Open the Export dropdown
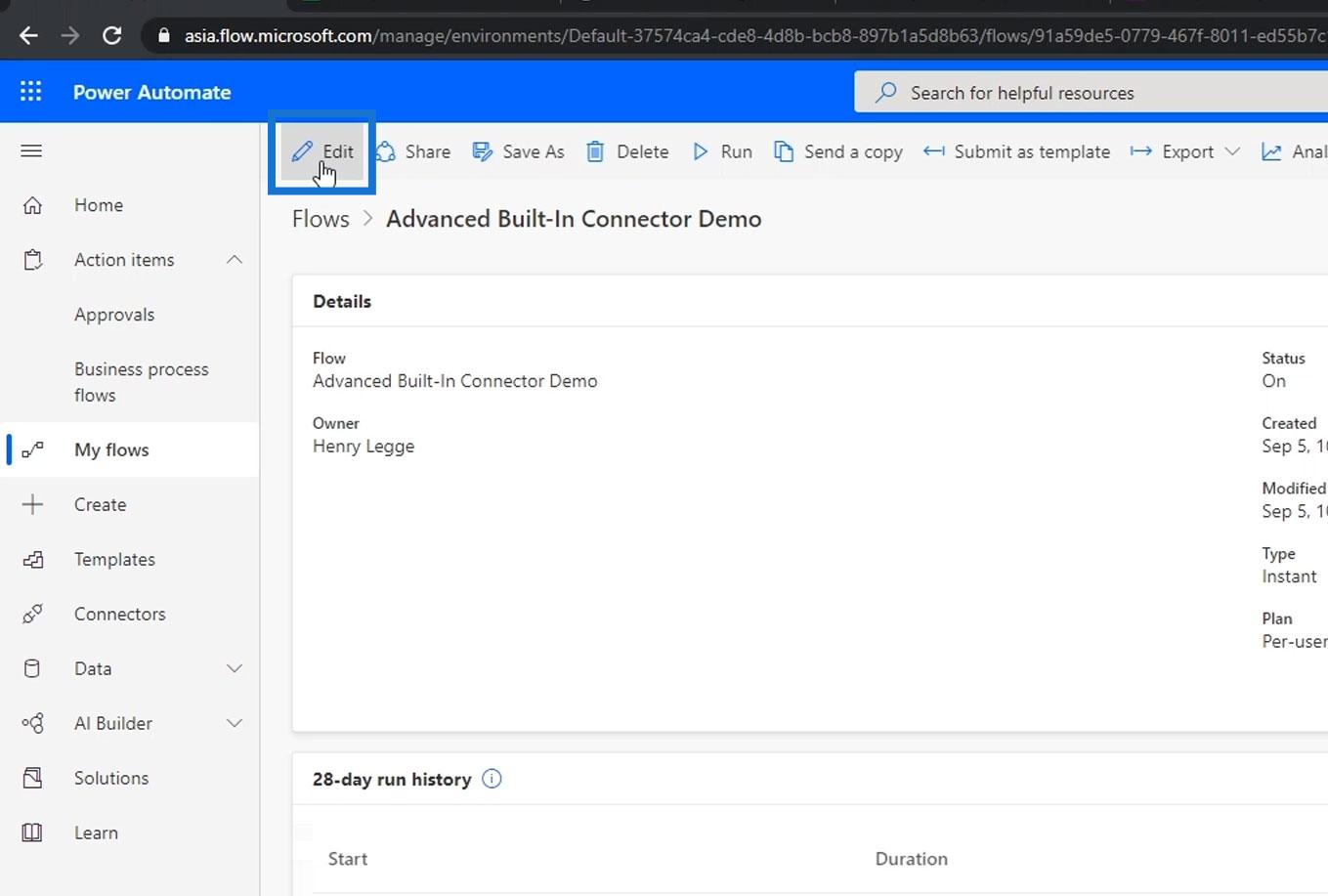The width and height of the screenshot is (1328, 896). 1185,151
